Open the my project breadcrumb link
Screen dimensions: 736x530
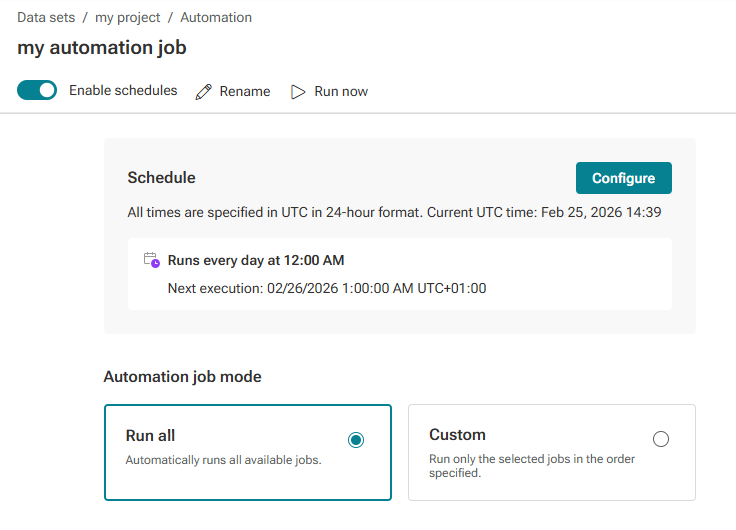pos(128,17)
